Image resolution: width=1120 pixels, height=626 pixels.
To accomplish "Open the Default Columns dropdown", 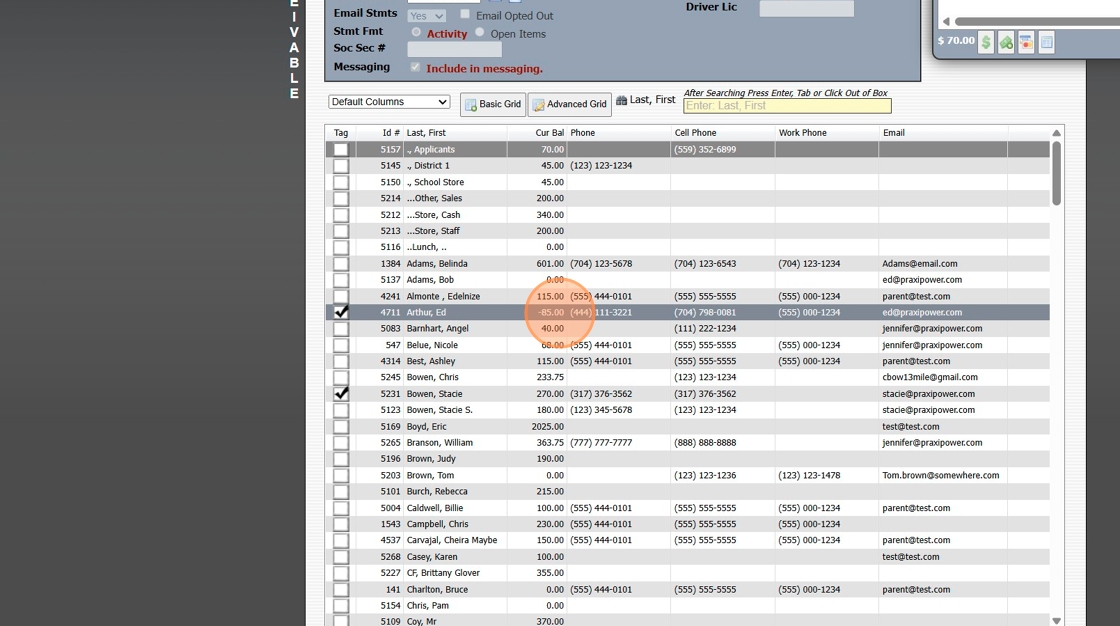I will [x=389, y=101].
